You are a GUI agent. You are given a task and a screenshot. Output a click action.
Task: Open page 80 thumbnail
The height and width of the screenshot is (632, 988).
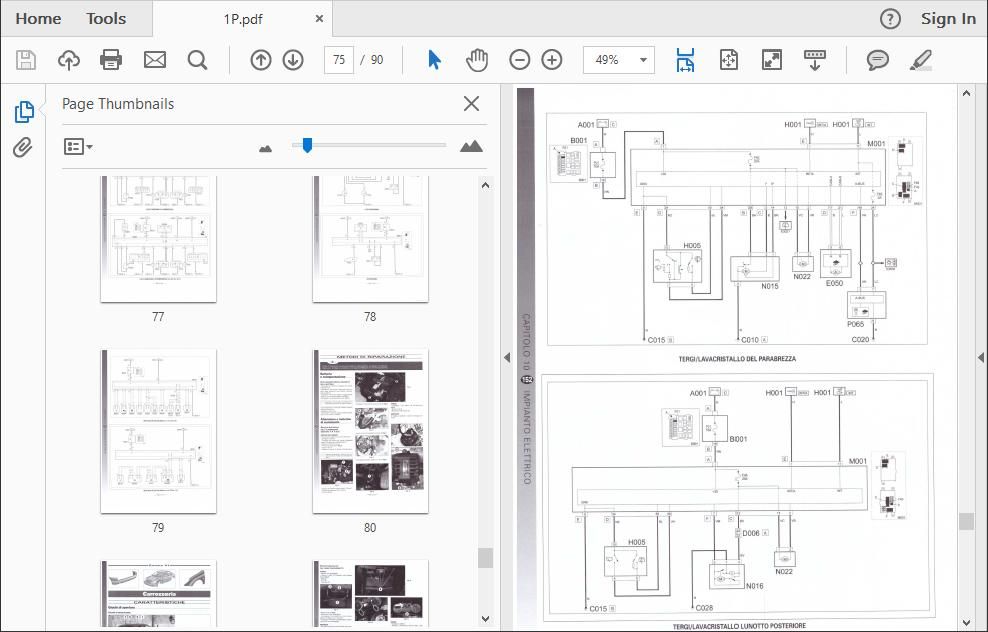tap(370, 432)
